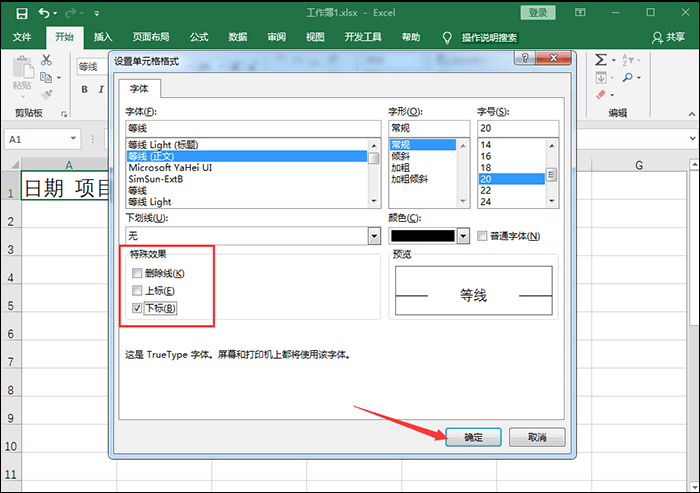Click the 取消 Cancel button

[537, 437]
